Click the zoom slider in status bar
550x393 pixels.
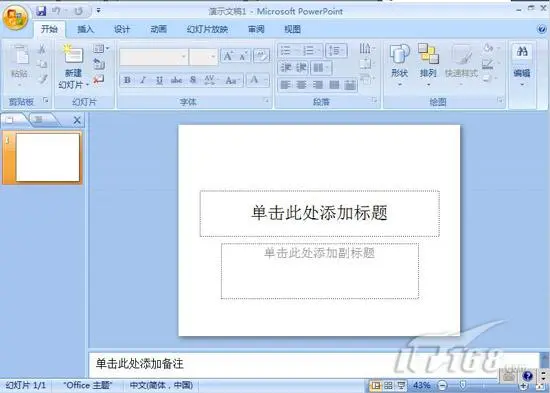tap(464, 385)
